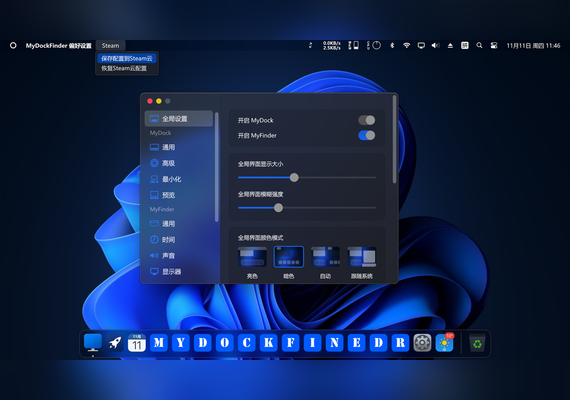Click the music note icon in the menu bar
The image size is (570, 400).
[x=310, y=45]
